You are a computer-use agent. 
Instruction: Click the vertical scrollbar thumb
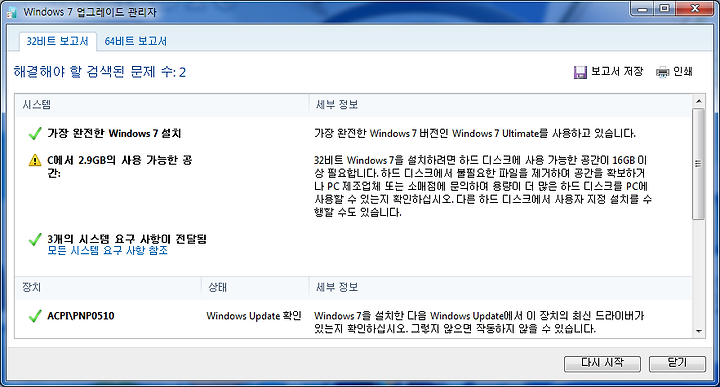coord(698,164)
